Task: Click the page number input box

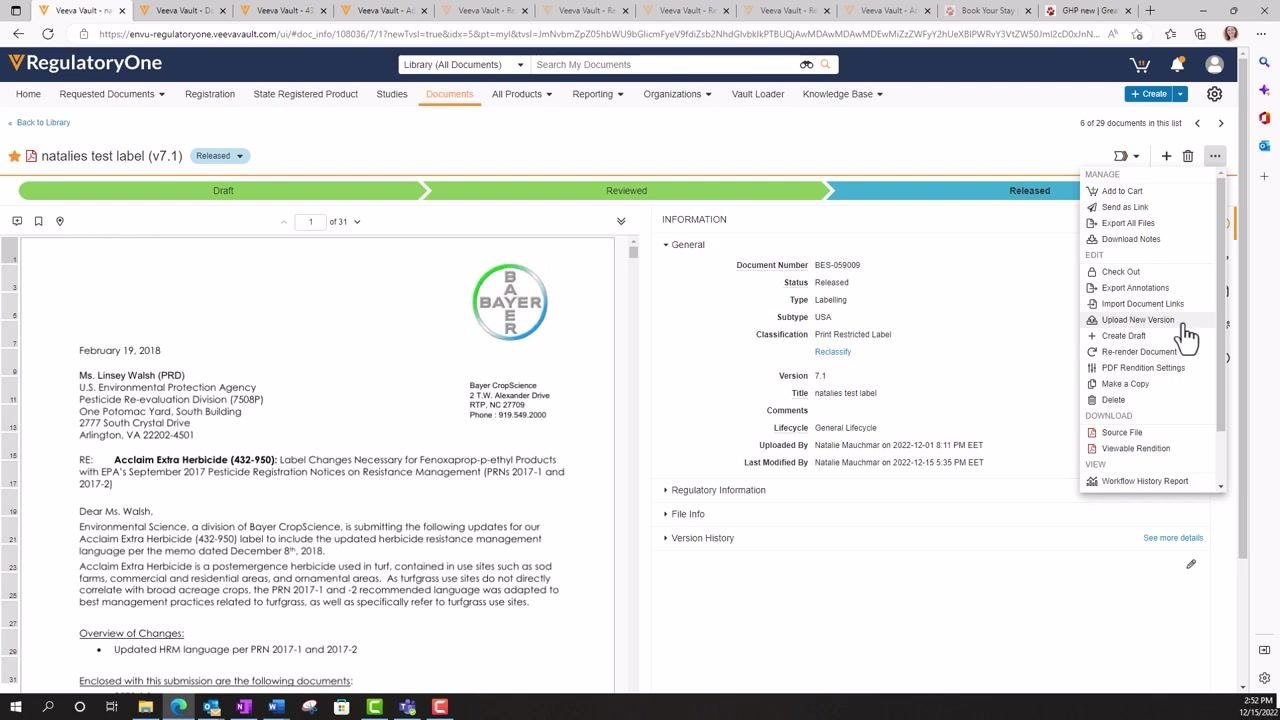Action: pos(310,221)
